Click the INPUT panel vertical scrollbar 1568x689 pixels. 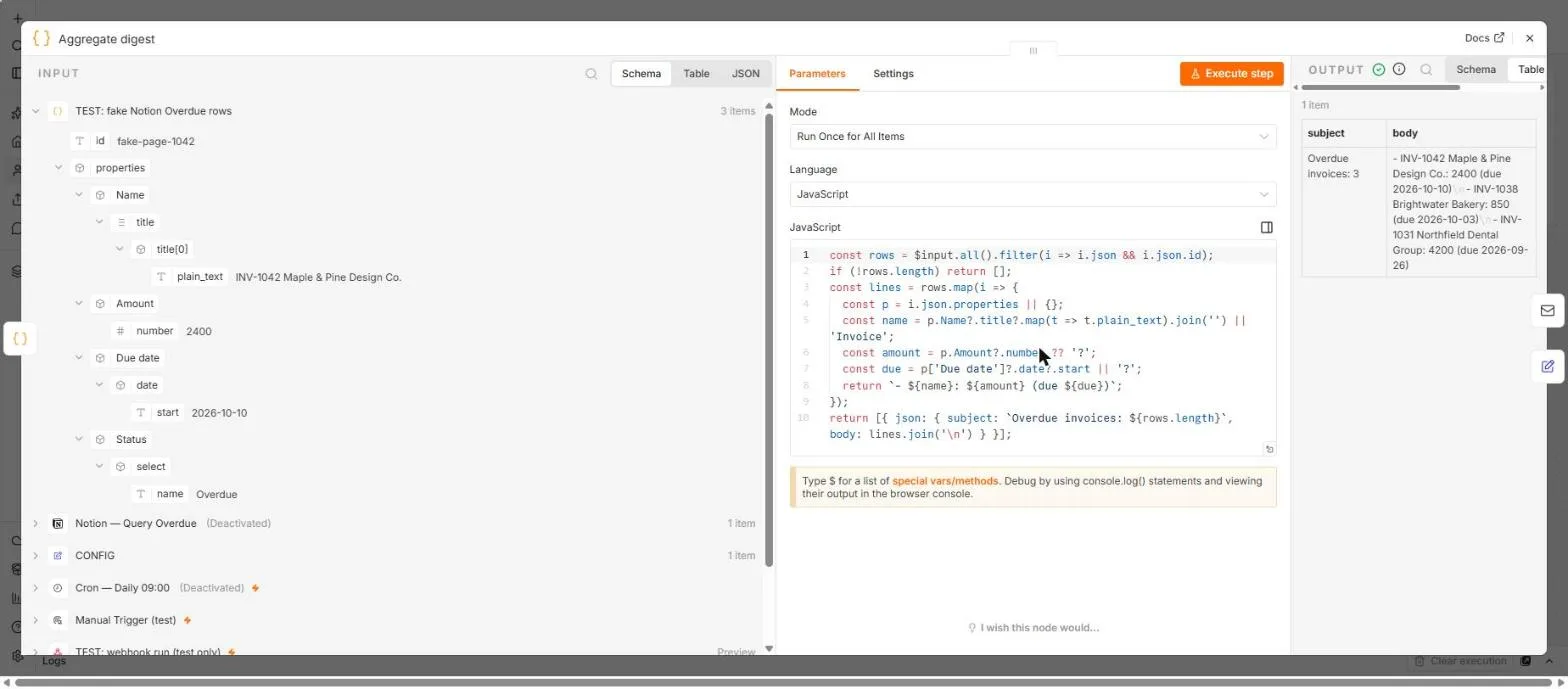[768, 340]
